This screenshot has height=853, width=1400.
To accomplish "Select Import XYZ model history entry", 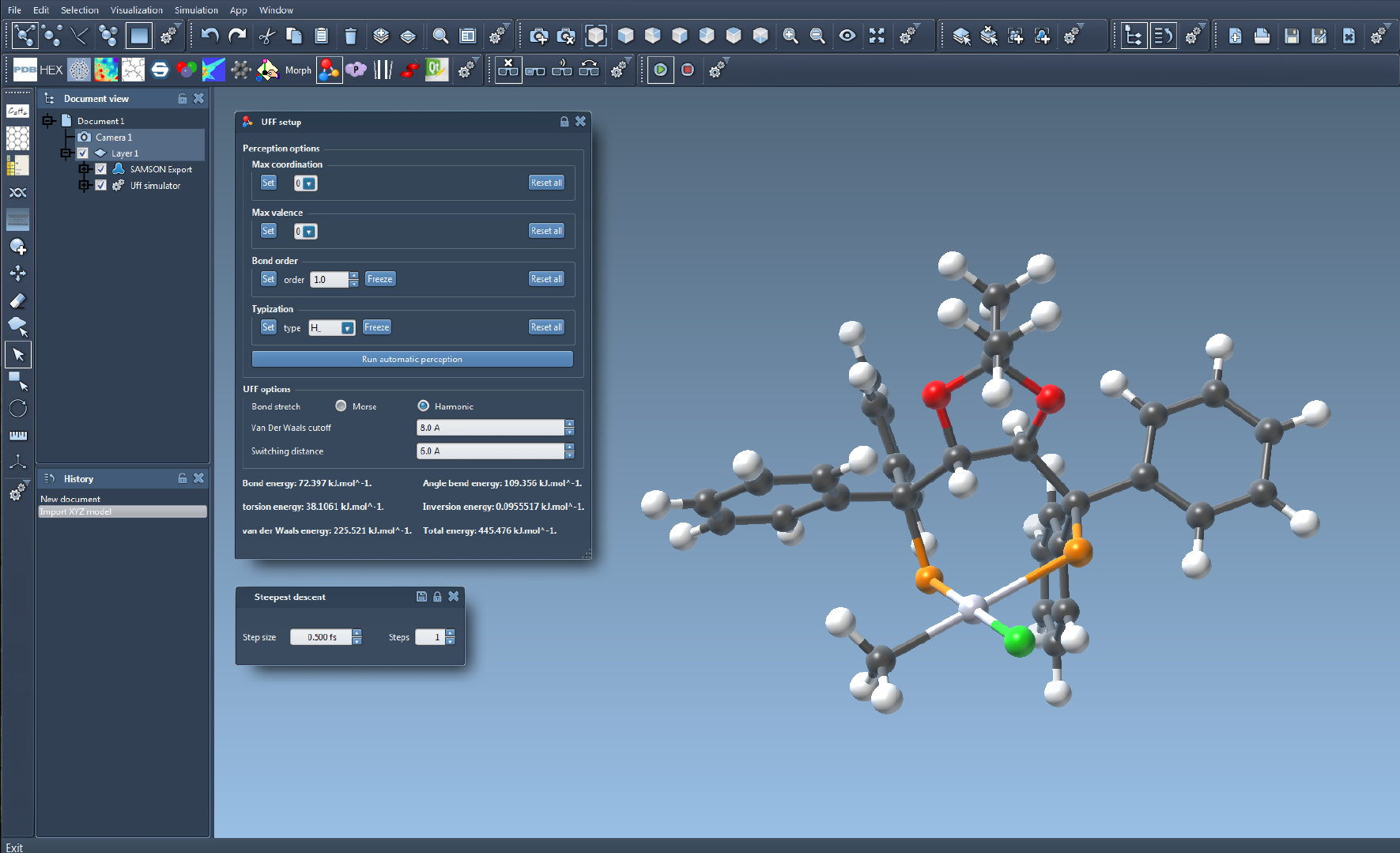I will pos(123,511).
